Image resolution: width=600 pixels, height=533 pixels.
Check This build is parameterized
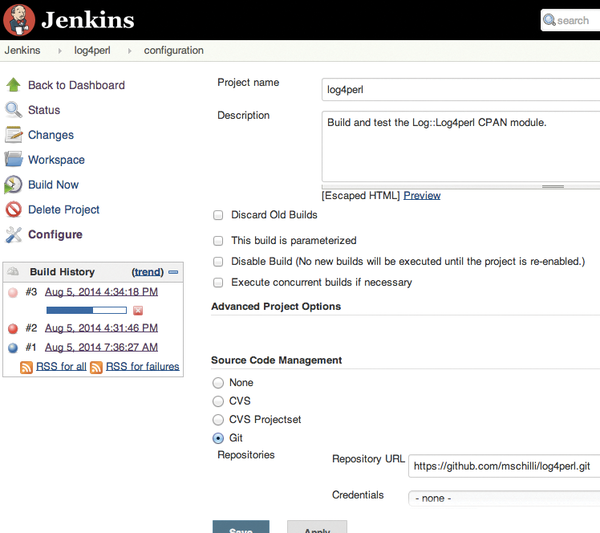pos(218,241)
